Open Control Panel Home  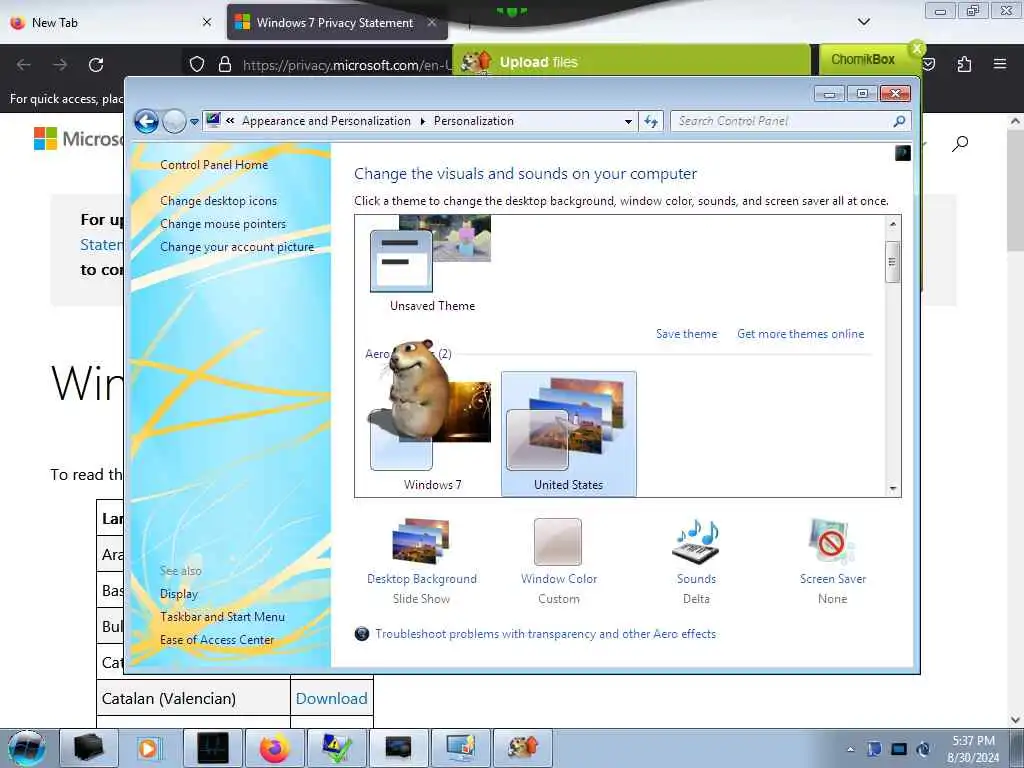point(214,165)
